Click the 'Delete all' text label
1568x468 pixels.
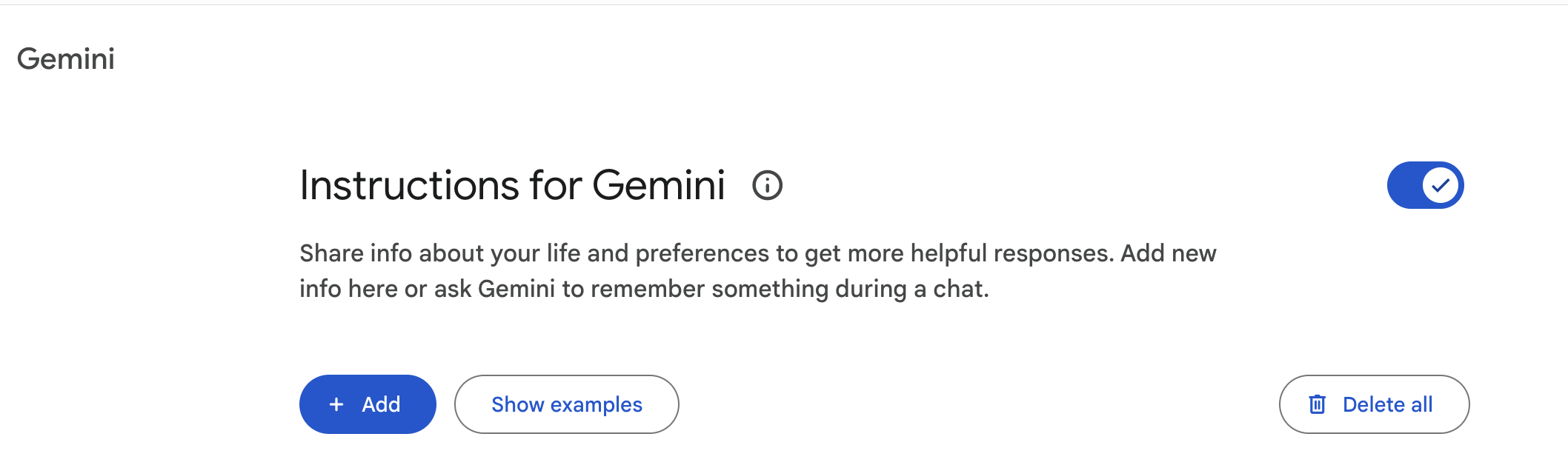click(x=1387, y=404)
